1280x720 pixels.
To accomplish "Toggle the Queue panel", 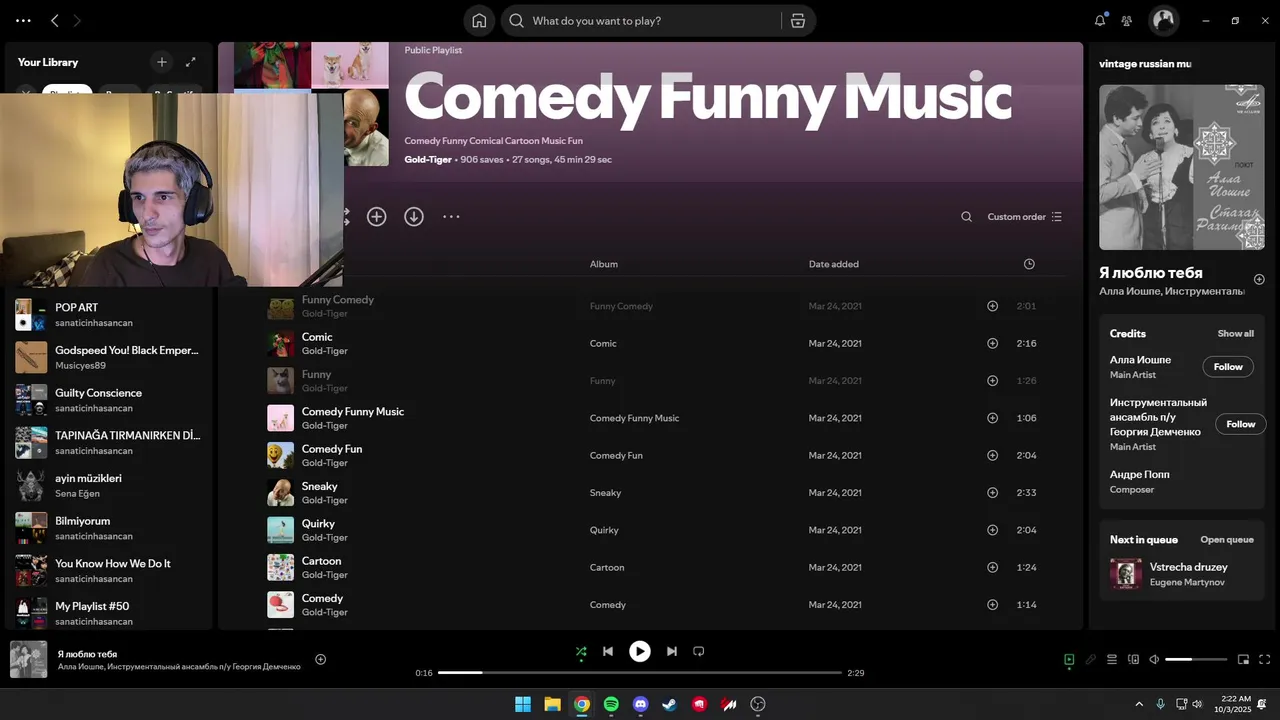I will (x=1112, y=660).
